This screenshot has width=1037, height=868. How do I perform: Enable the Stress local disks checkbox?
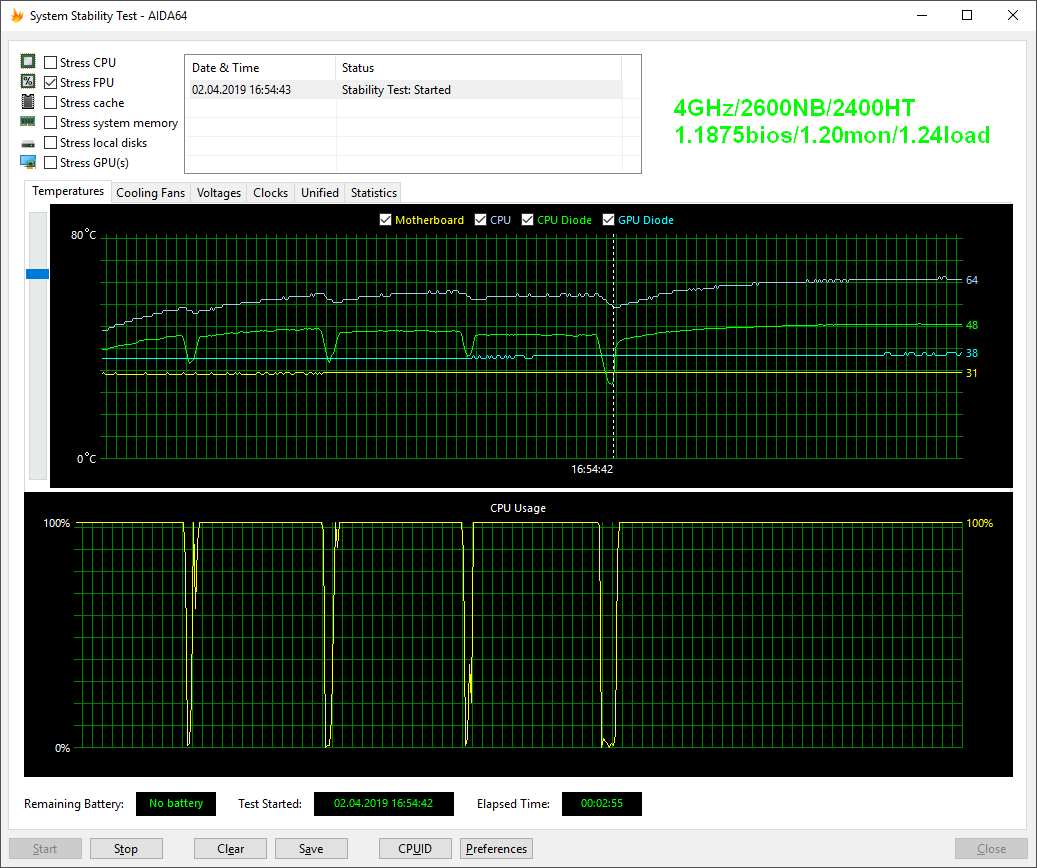coord(50,143)
